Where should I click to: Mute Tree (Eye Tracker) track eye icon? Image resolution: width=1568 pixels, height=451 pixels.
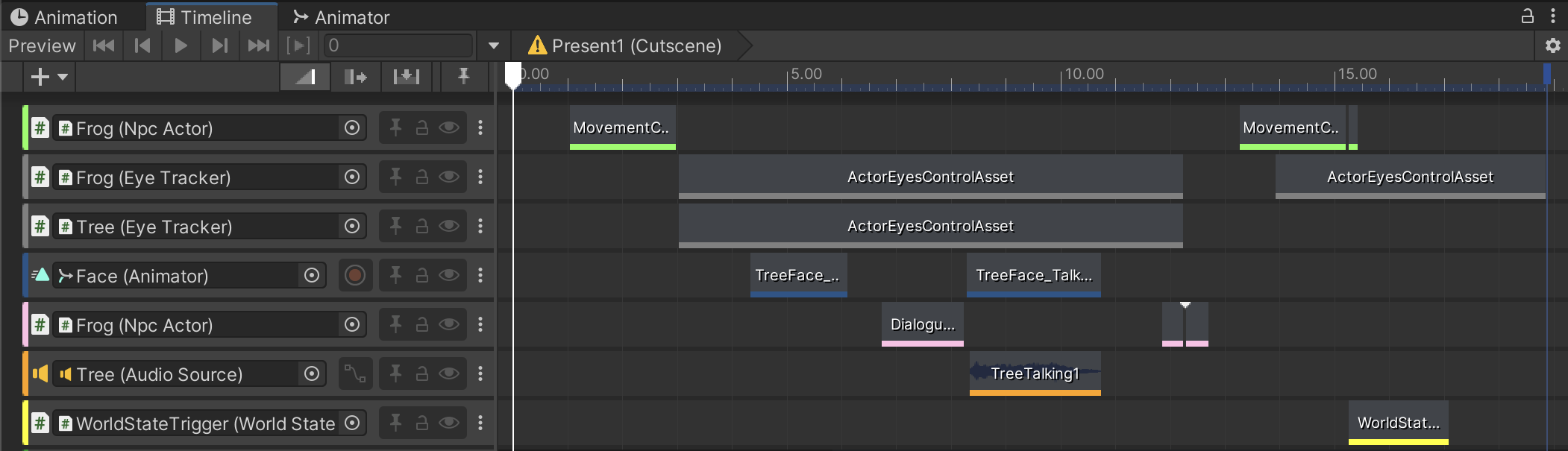(x=449, y=226)
